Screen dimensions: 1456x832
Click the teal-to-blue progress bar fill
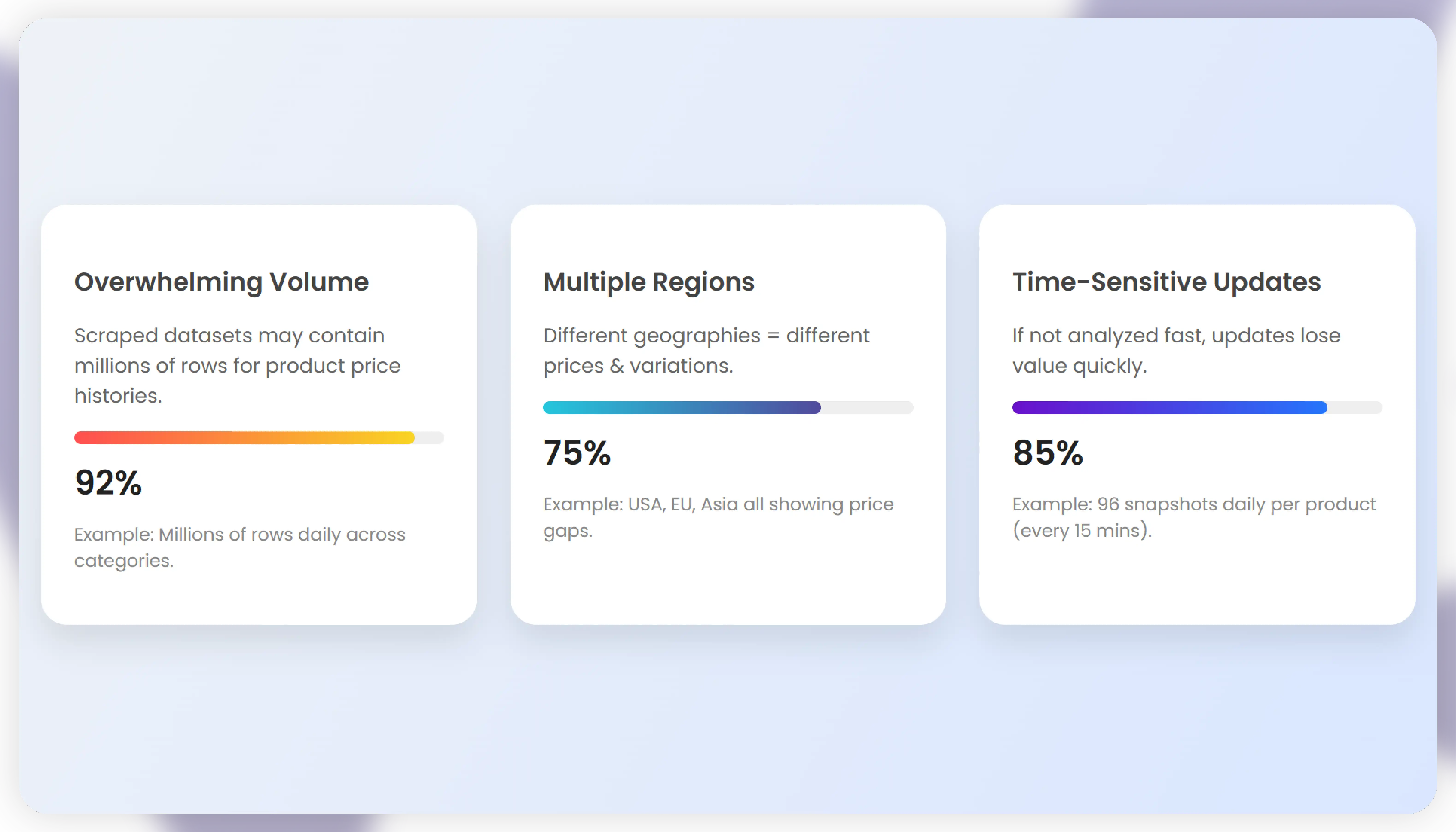click(x=681, y=407)
